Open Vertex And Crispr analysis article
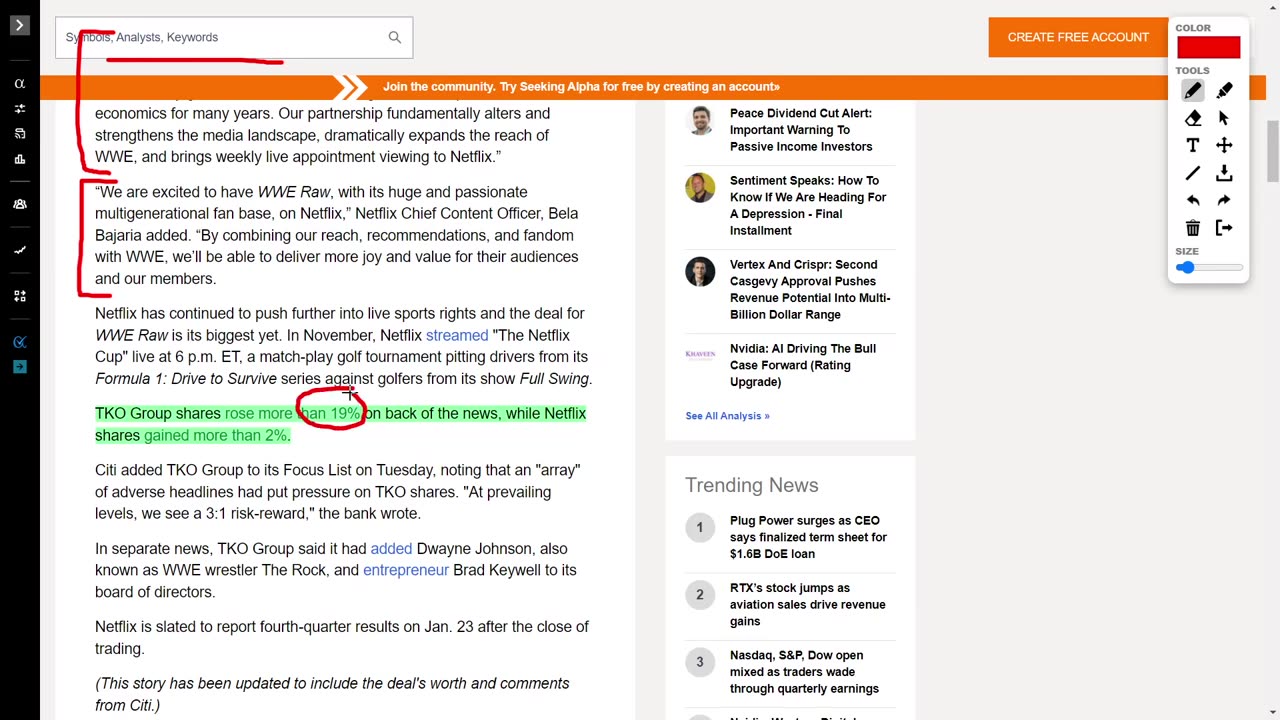1280x720 pixels. (x=810, y=289)
